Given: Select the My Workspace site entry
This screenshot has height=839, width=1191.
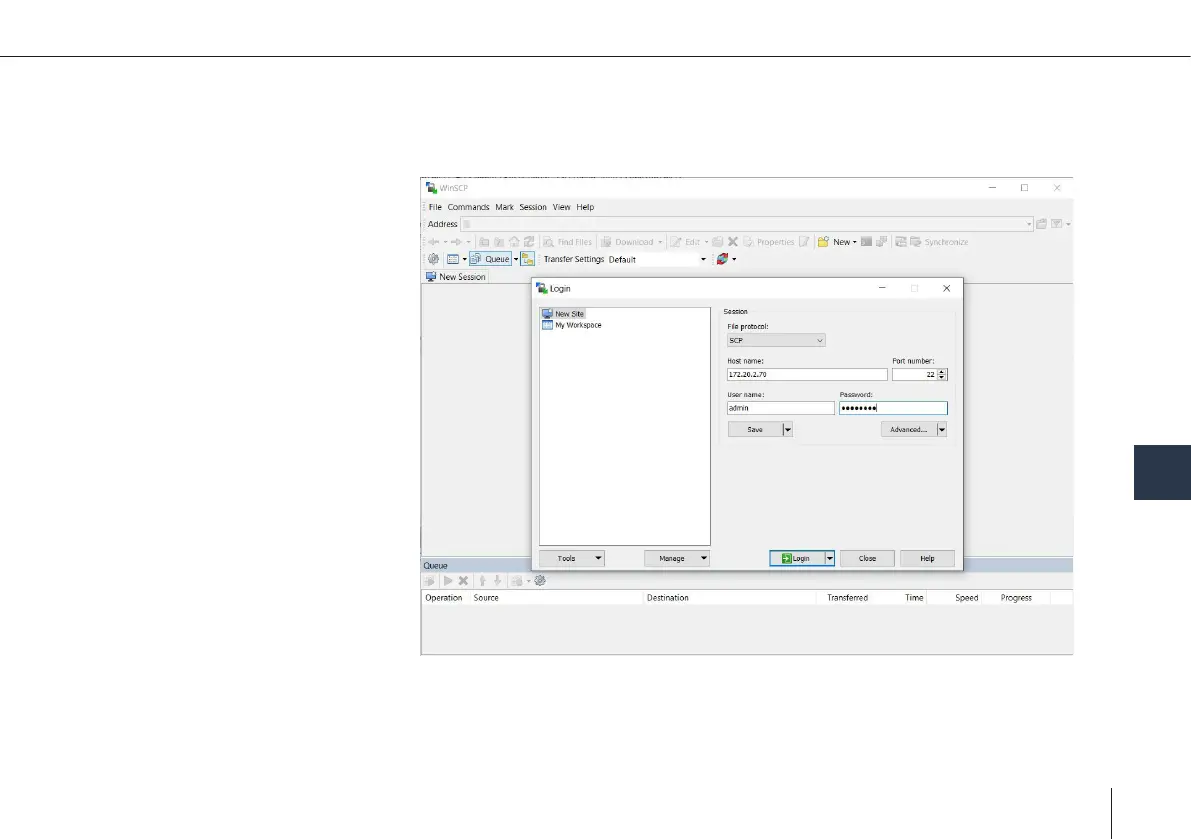Looking at the screenshot, I should tap(577, 325).
